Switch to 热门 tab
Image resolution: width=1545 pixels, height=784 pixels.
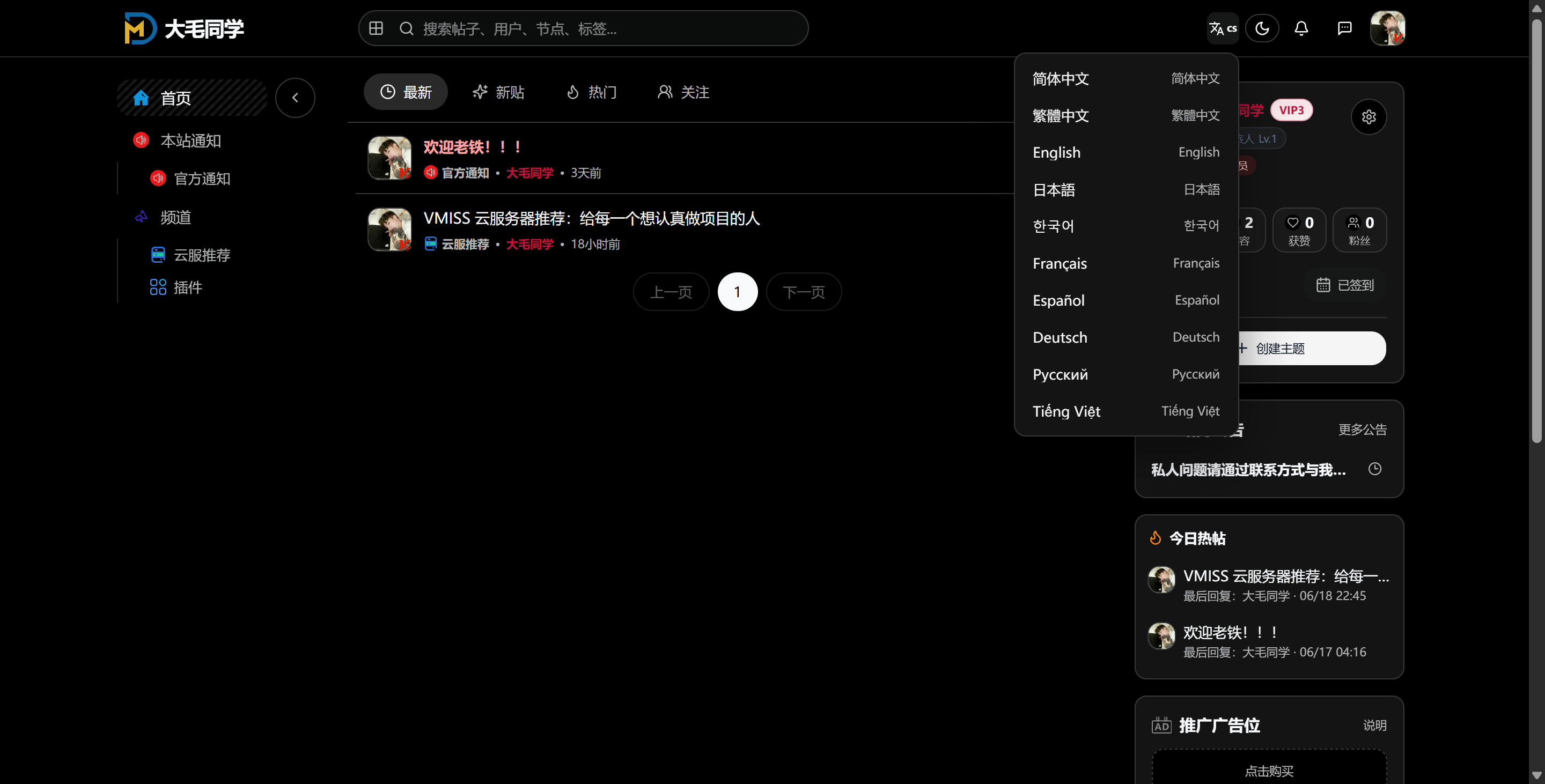click(591, 92)
